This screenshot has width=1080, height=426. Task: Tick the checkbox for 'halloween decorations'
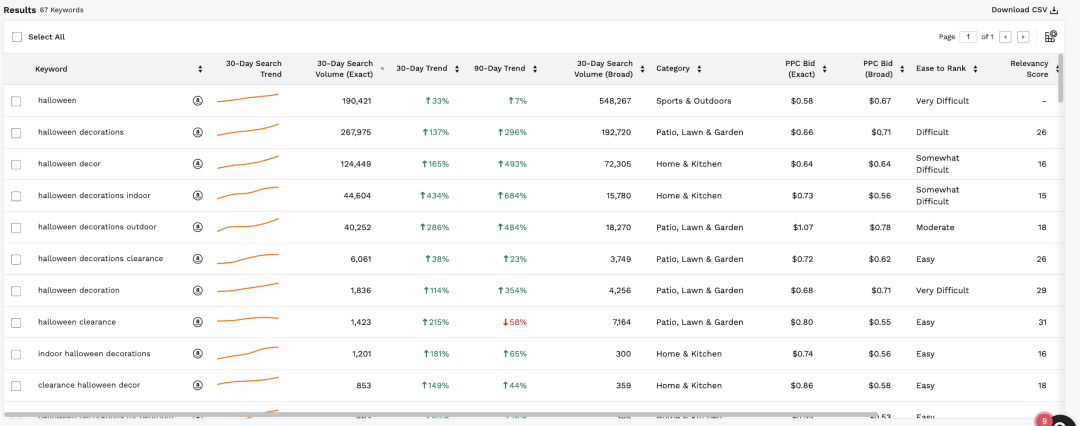(x=16, y=133)
